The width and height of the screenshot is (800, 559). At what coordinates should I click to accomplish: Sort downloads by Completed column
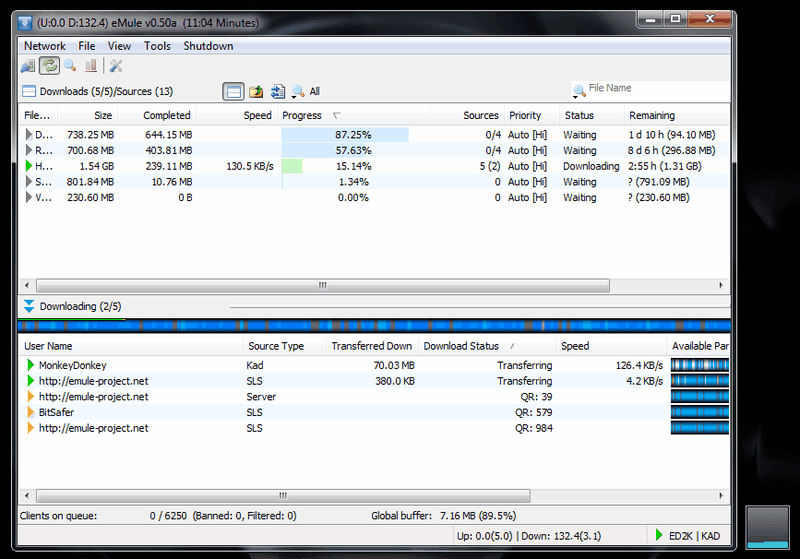(157, 115)
